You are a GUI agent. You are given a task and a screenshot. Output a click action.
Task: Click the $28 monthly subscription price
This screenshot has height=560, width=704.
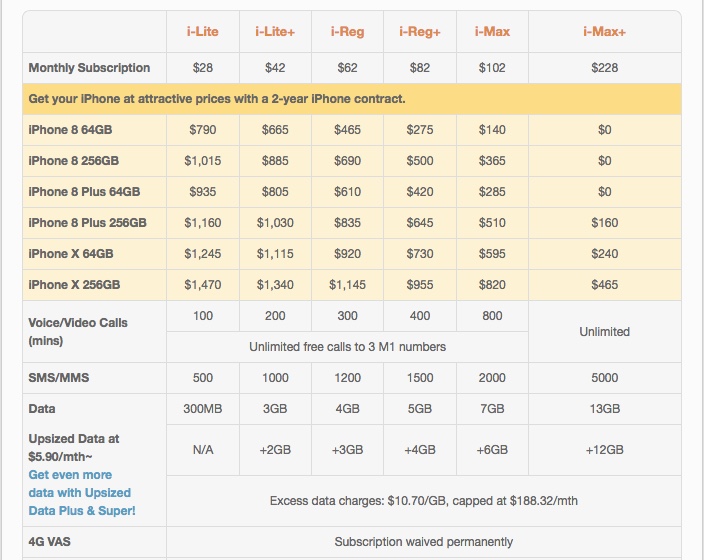click(x=202, y=68)
